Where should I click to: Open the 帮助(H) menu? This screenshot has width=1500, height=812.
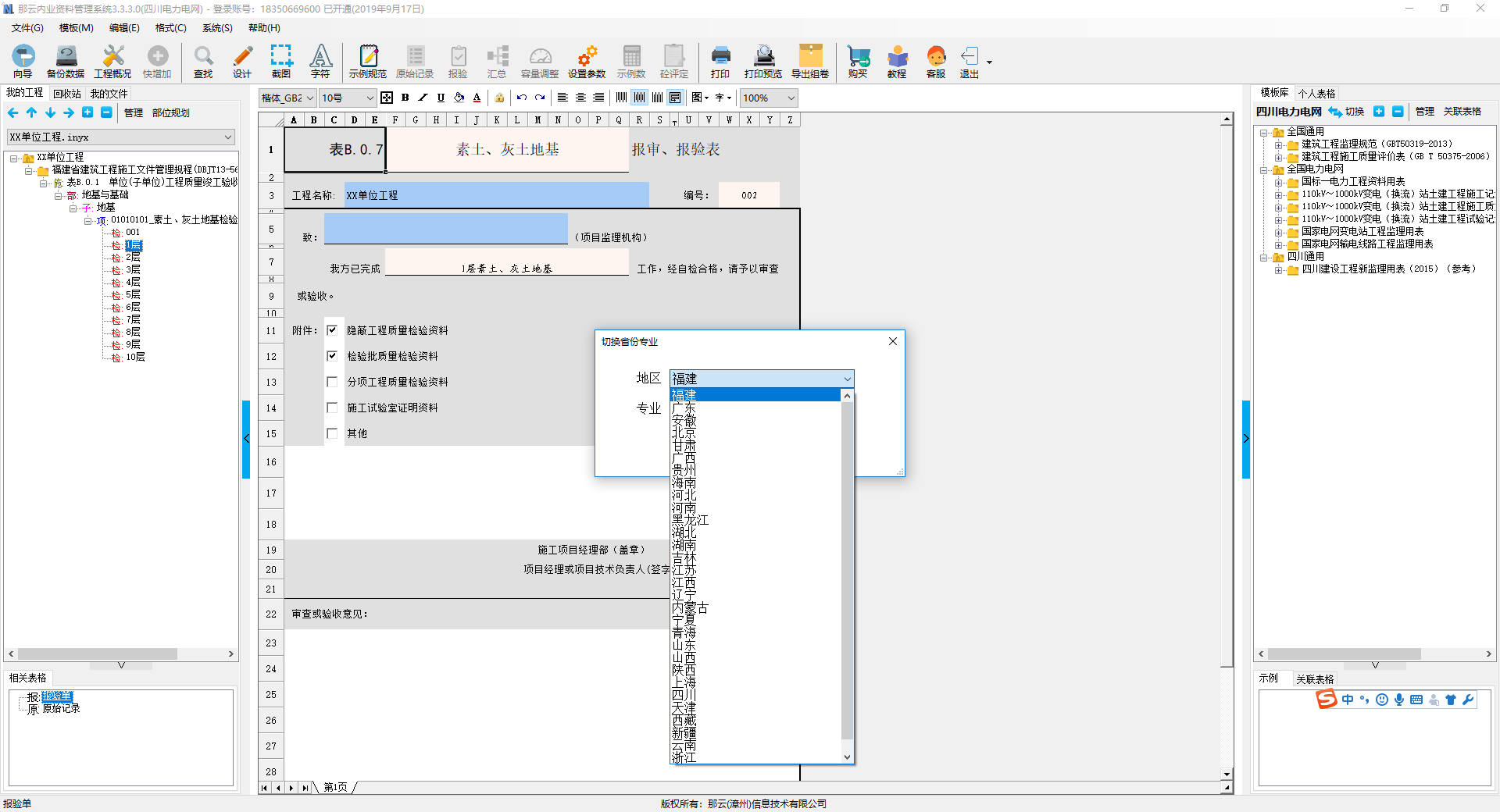tap(264, 27)
